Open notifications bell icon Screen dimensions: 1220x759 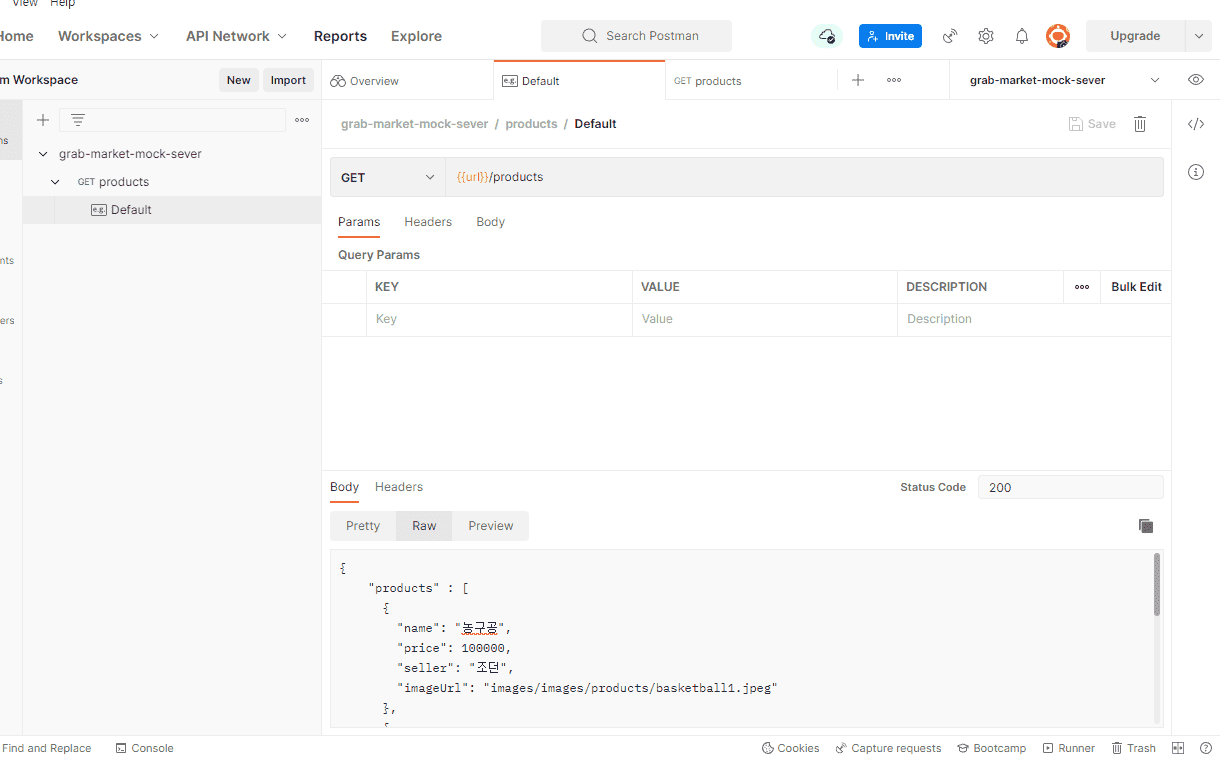(x=1022, y=36)
